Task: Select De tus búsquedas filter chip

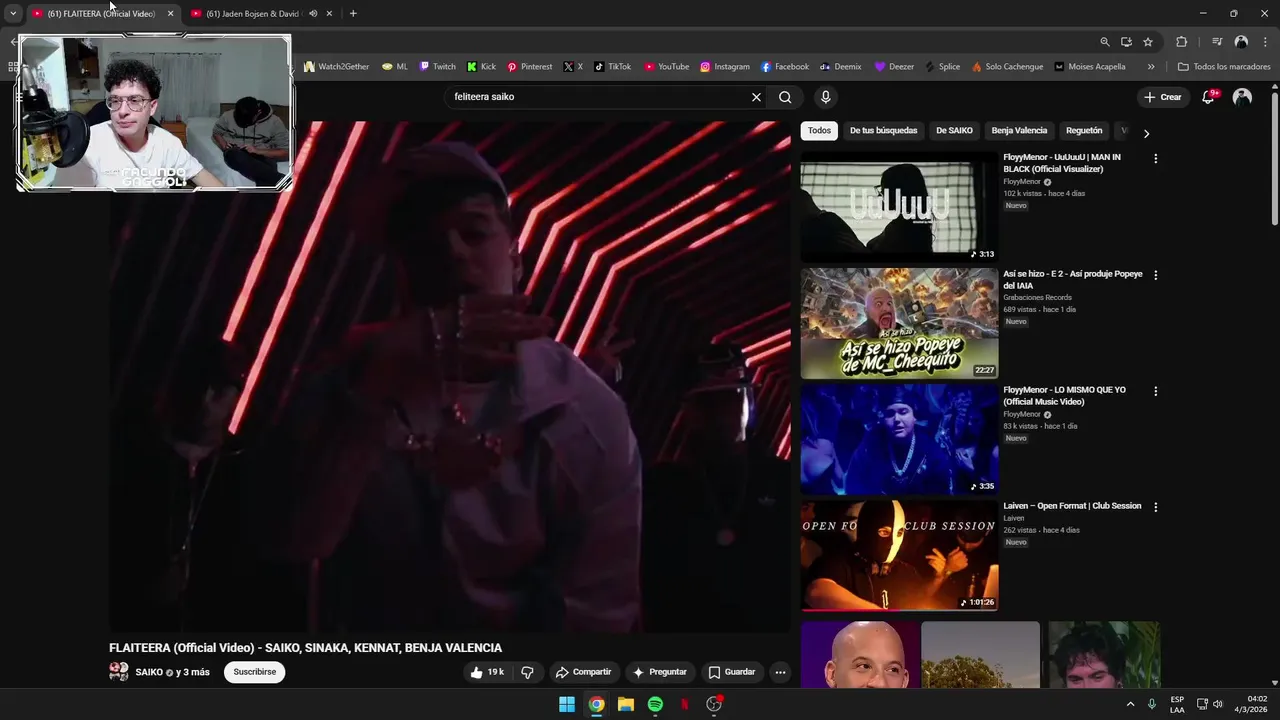Action: (883, 131)
